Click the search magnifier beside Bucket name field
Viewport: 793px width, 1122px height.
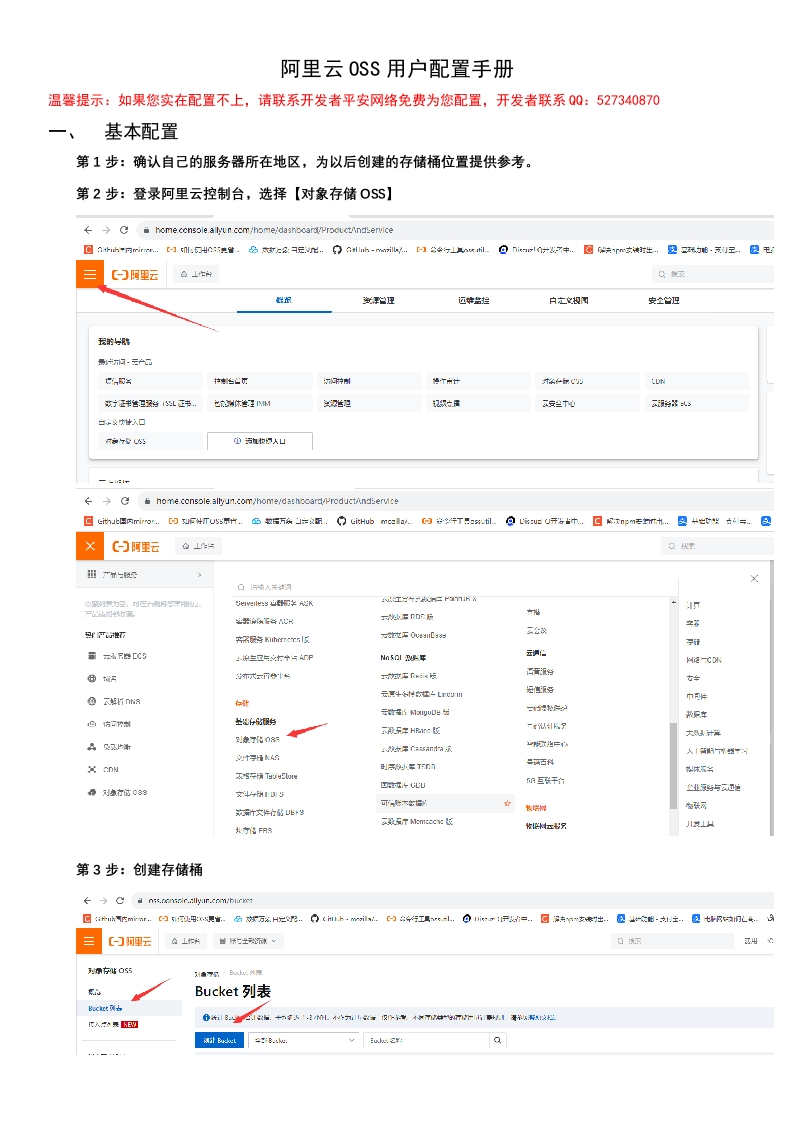click(497, 1040)
